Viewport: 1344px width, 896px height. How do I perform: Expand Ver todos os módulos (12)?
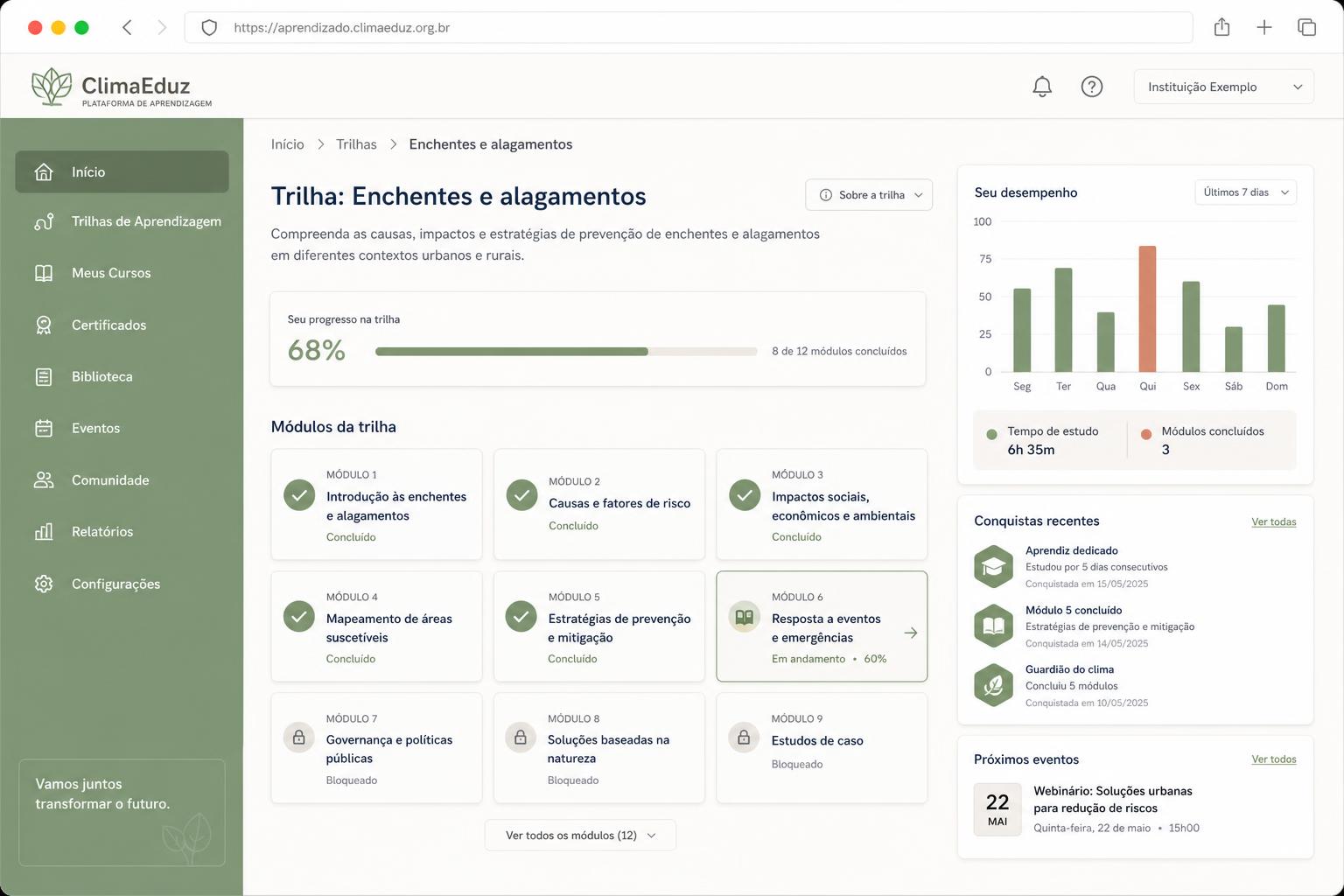click(x=580, y=836)
